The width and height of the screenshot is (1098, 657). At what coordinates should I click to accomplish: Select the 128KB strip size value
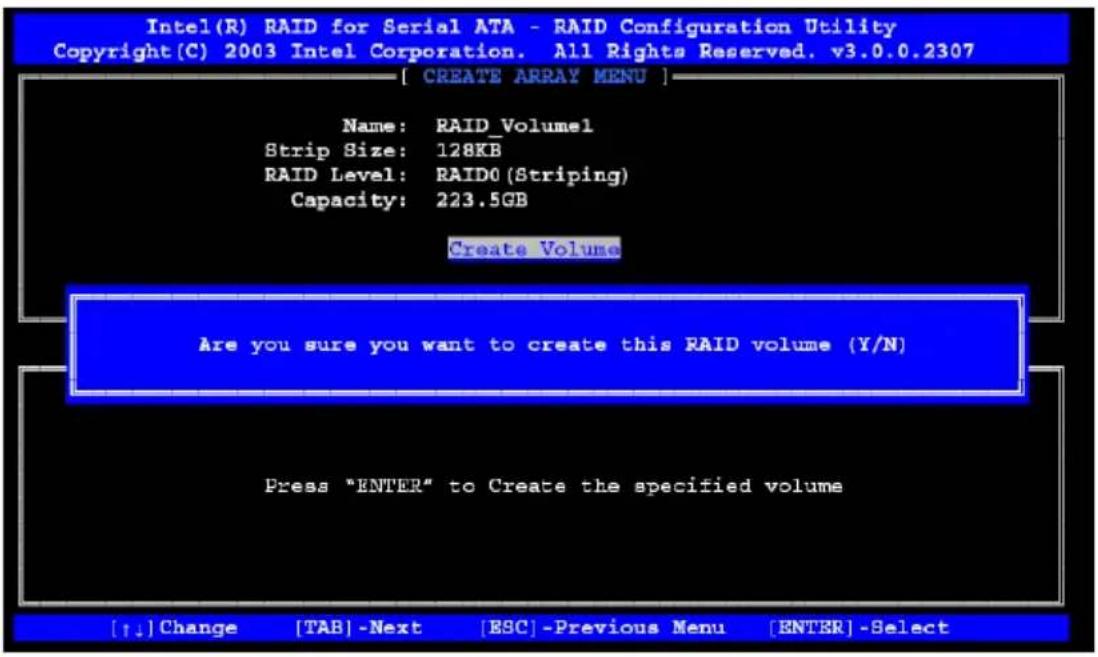[x=468, y=151]
